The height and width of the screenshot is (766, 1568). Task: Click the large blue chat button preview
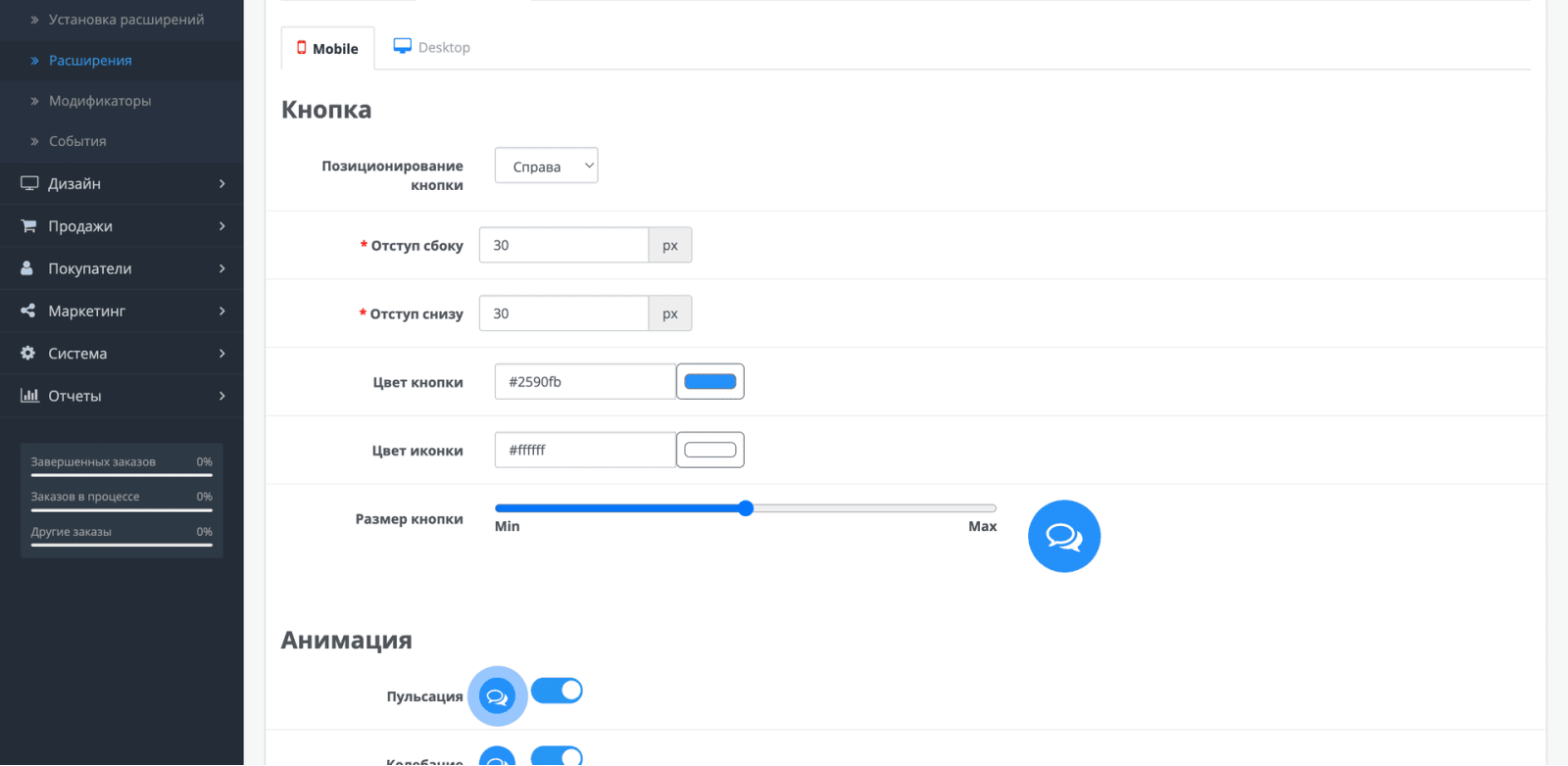click(1064, 536)
